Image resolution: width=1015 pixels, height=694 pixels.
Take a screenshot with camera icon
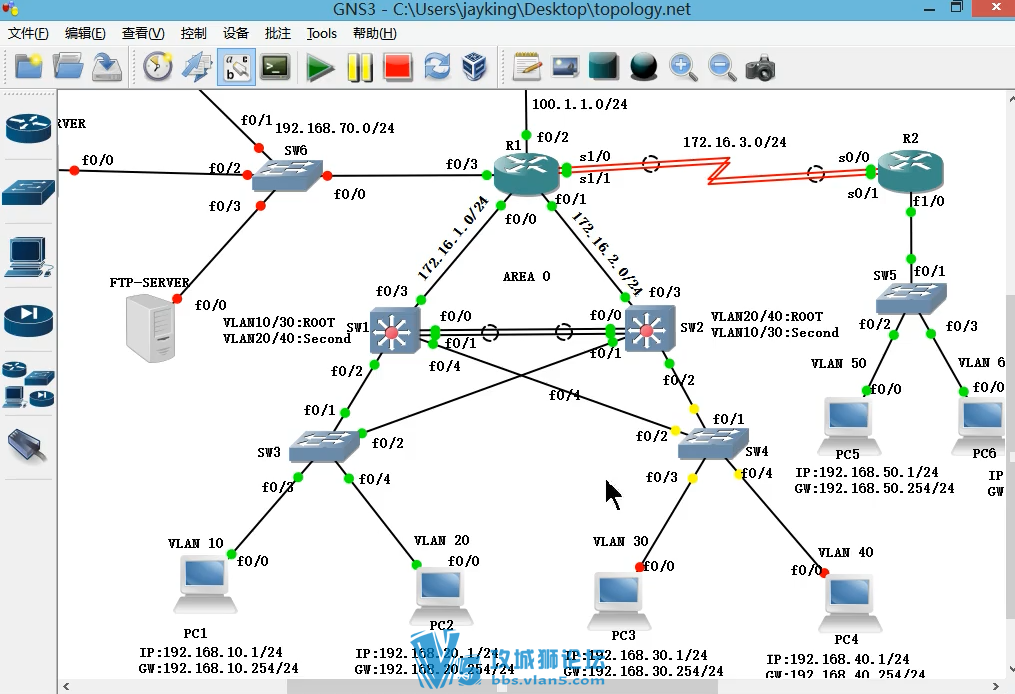[761, 68]
